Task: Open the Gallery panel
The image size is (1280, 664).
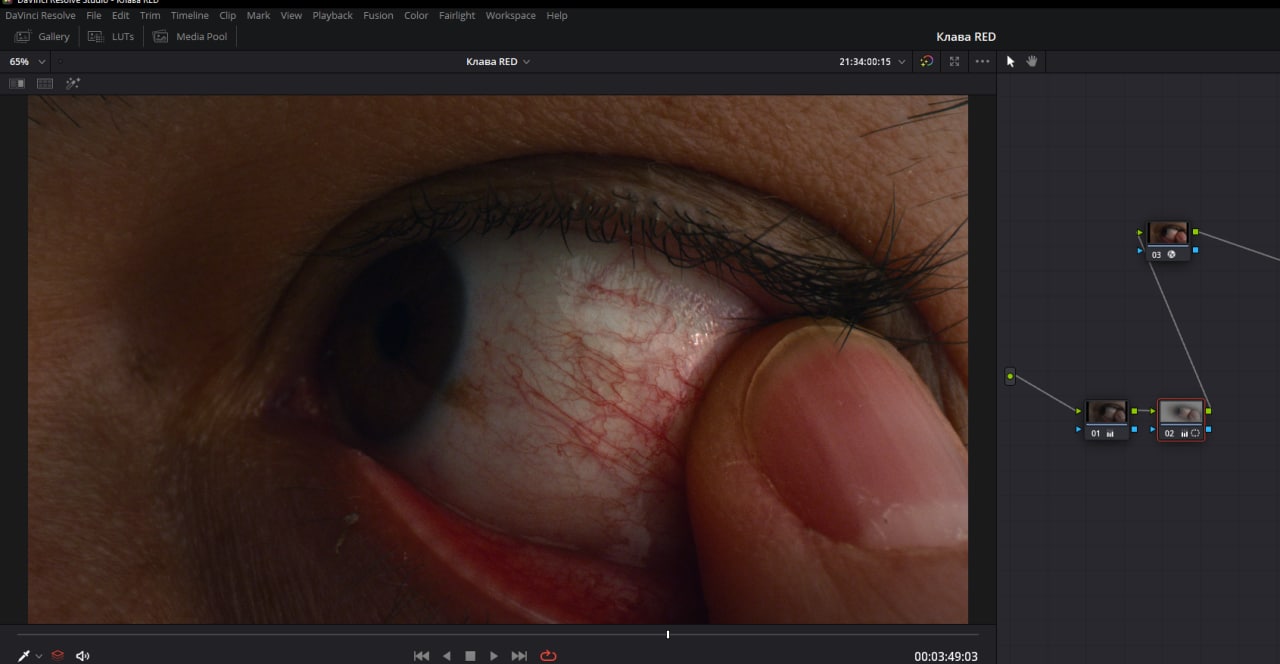Action: click(x=42, y=37)
